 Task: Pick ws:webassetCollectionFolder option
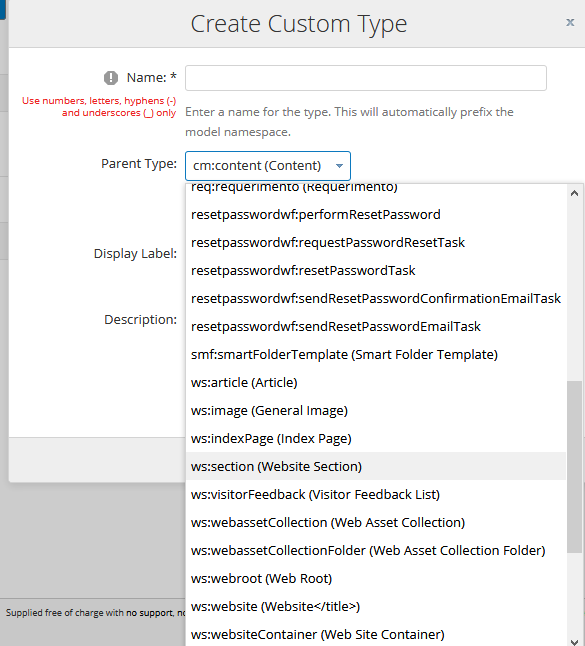[x=375, y=550]
